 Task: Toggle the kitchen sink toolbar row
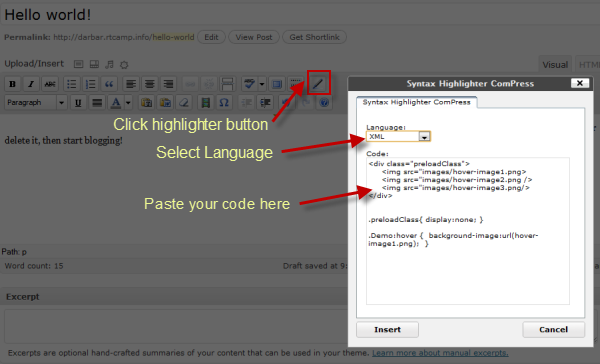[x=295, y=84]
